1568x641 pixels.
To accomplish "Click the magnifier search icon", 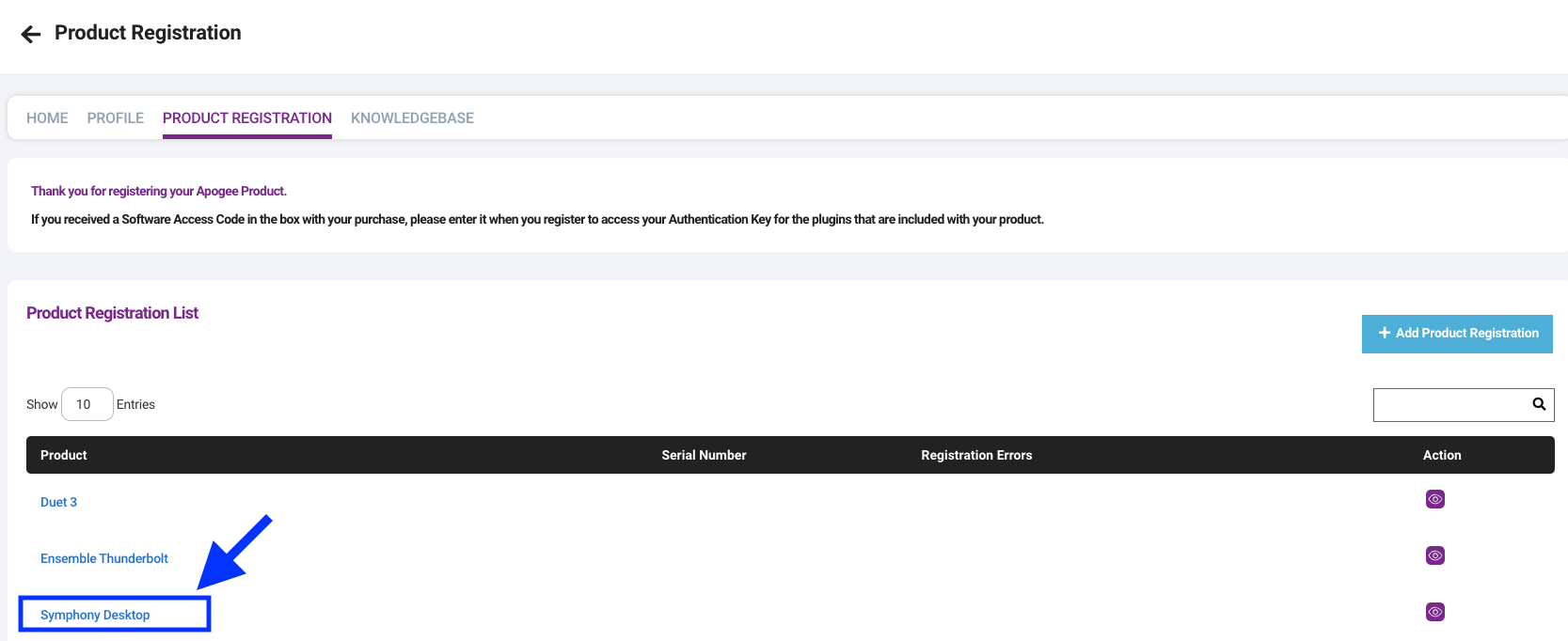I will pos(1539,404).
